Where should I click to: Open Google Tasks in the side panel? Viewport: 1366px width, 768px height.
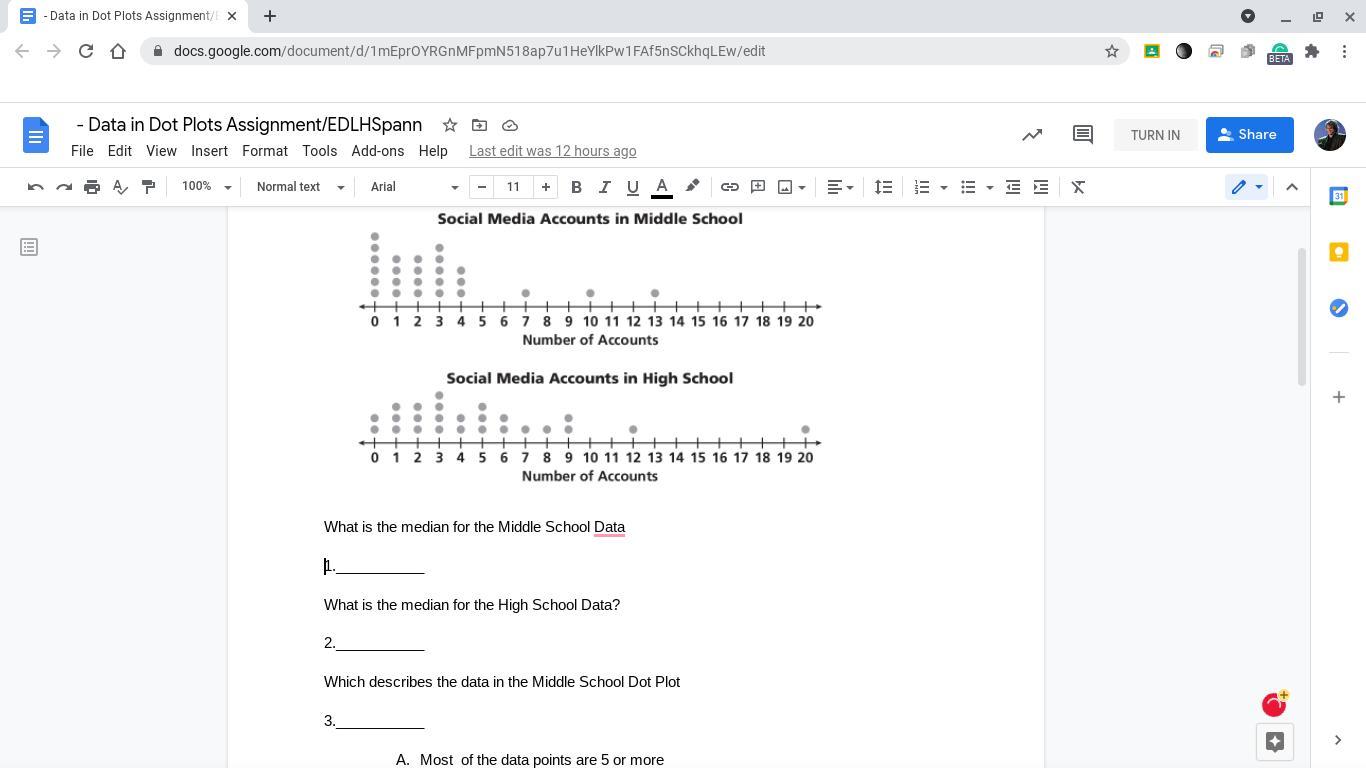(x=1339, y=308)
